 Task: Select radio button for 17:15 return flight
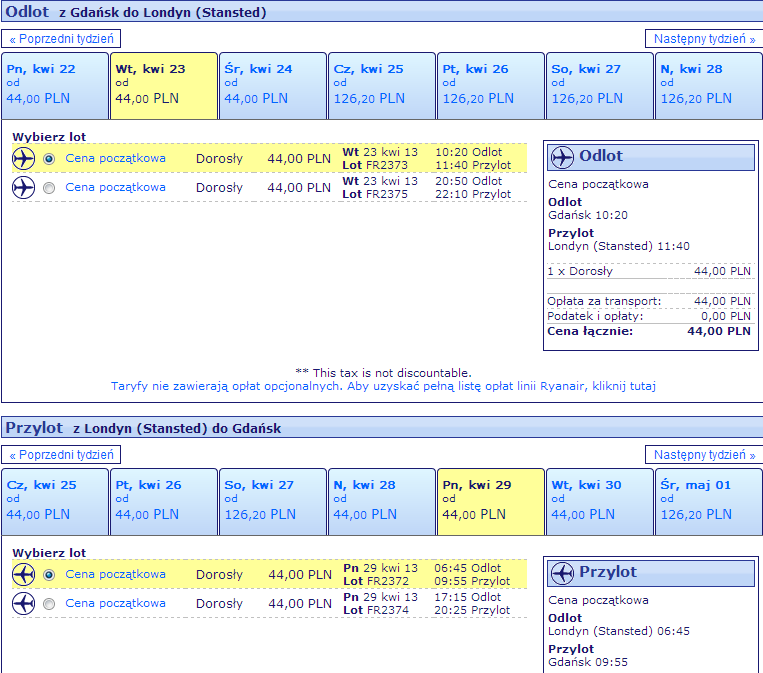(49, 604)
